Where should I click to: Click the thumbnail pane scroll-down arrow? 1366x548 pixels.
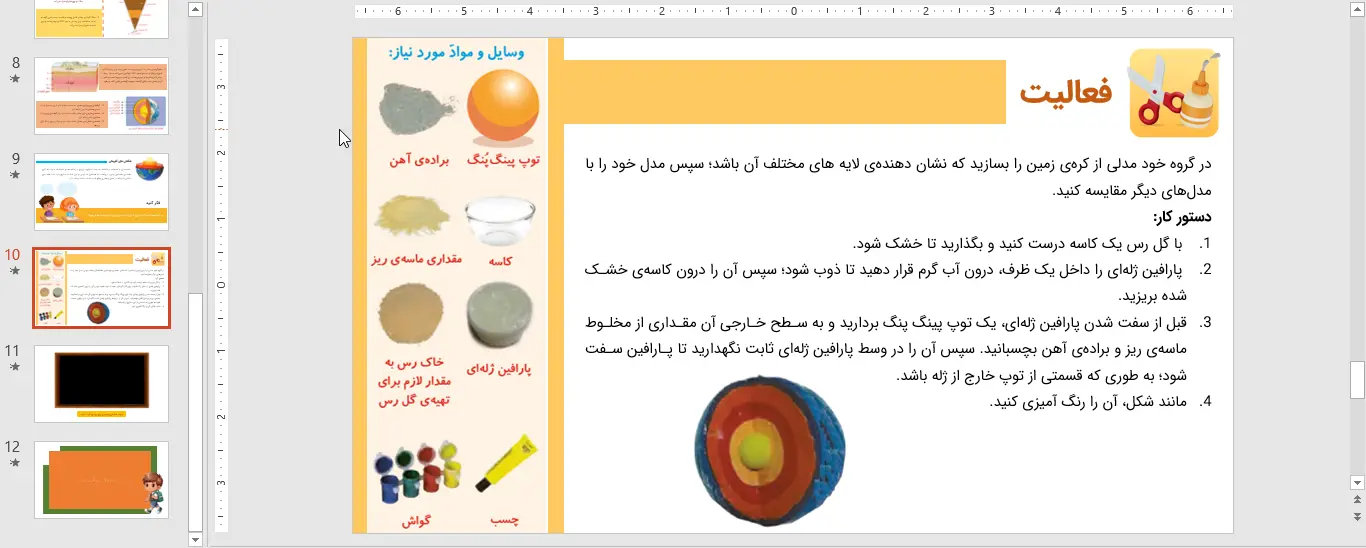click(x=195, y=539)
